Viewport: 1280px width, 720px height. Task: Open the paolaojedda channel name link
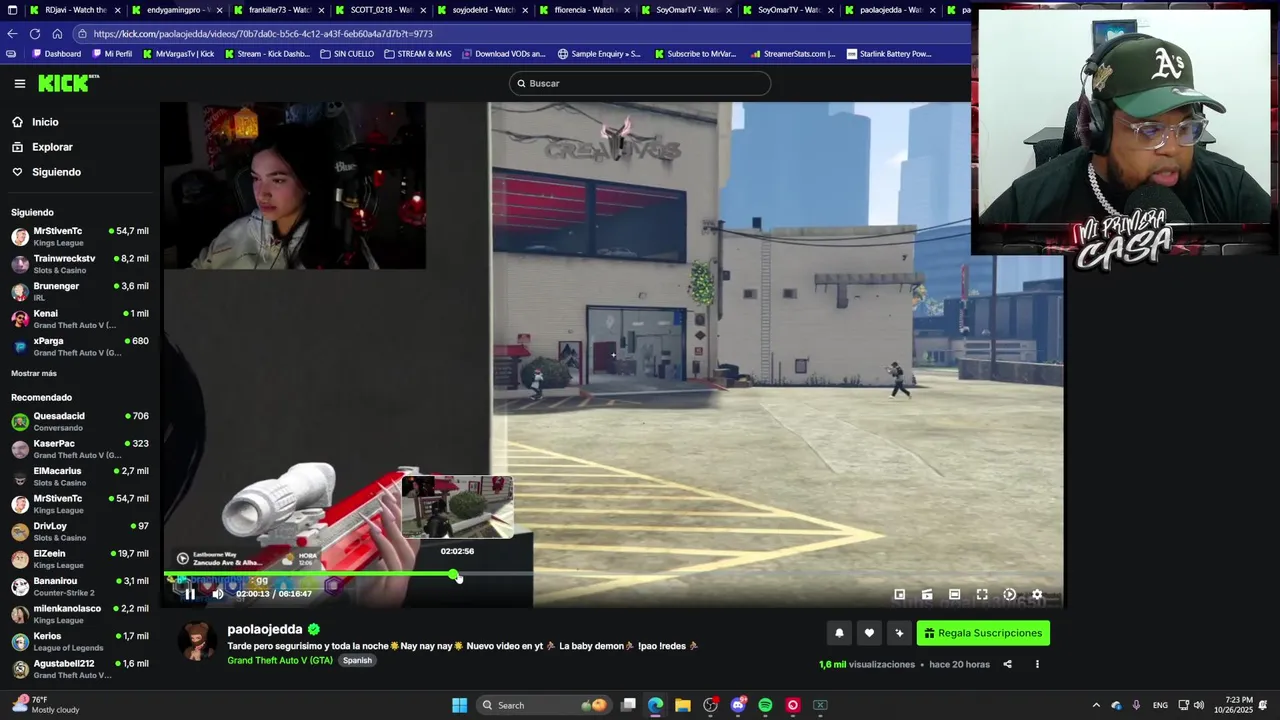264,629
